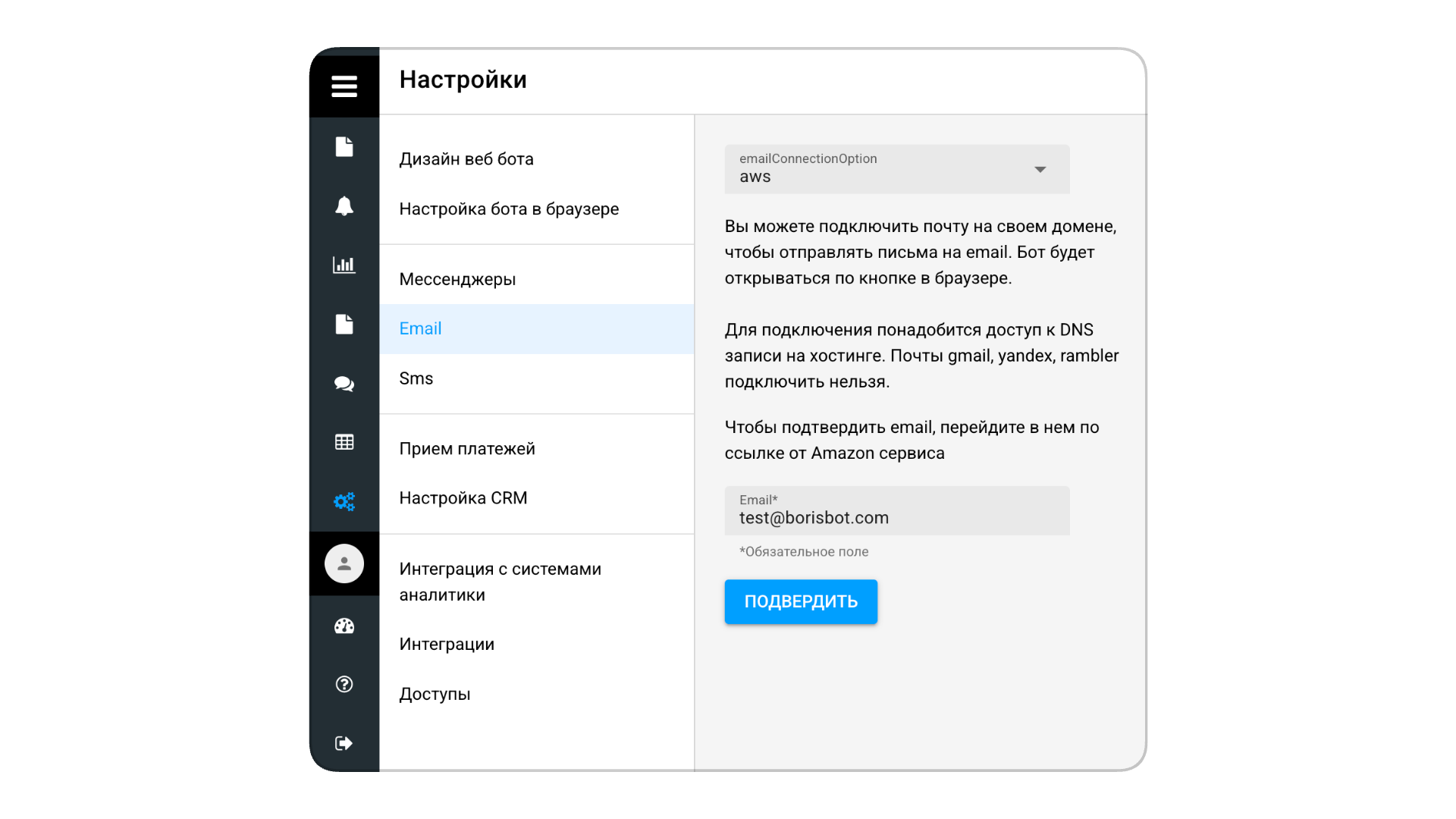The image size is (1456, 819).
Task: Open Настройка CRM section
Action: [x=463, y=498]
